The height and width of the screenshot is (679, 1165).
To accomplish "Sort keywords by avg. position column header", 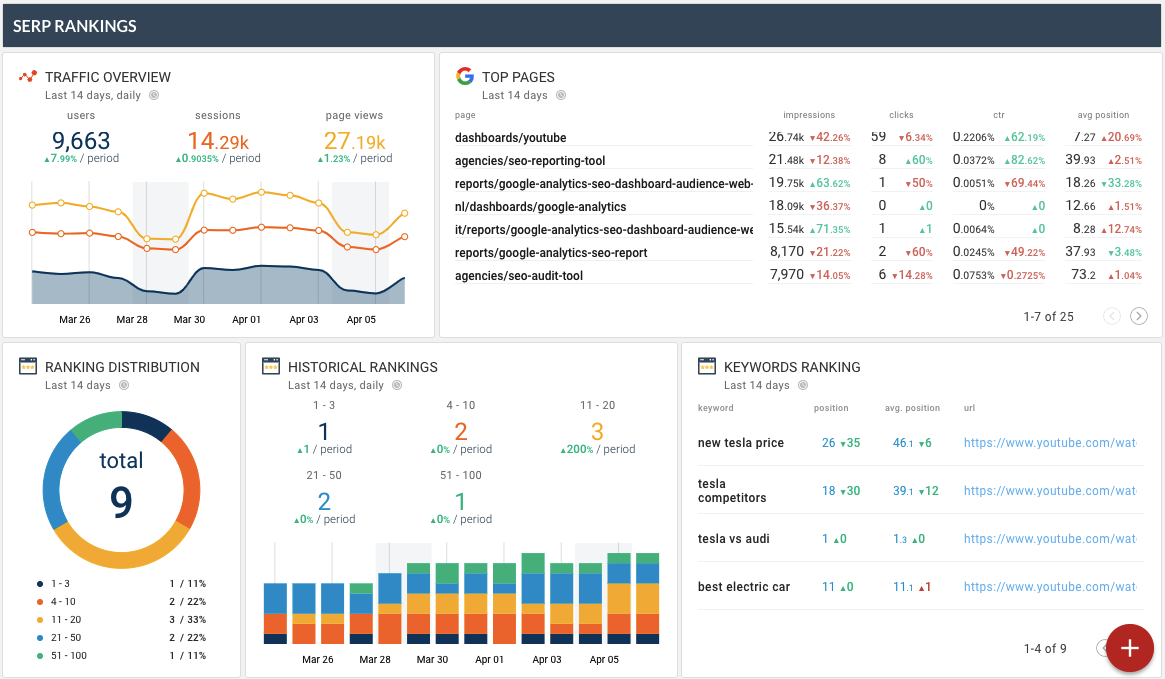I will [x=912, y=408].
